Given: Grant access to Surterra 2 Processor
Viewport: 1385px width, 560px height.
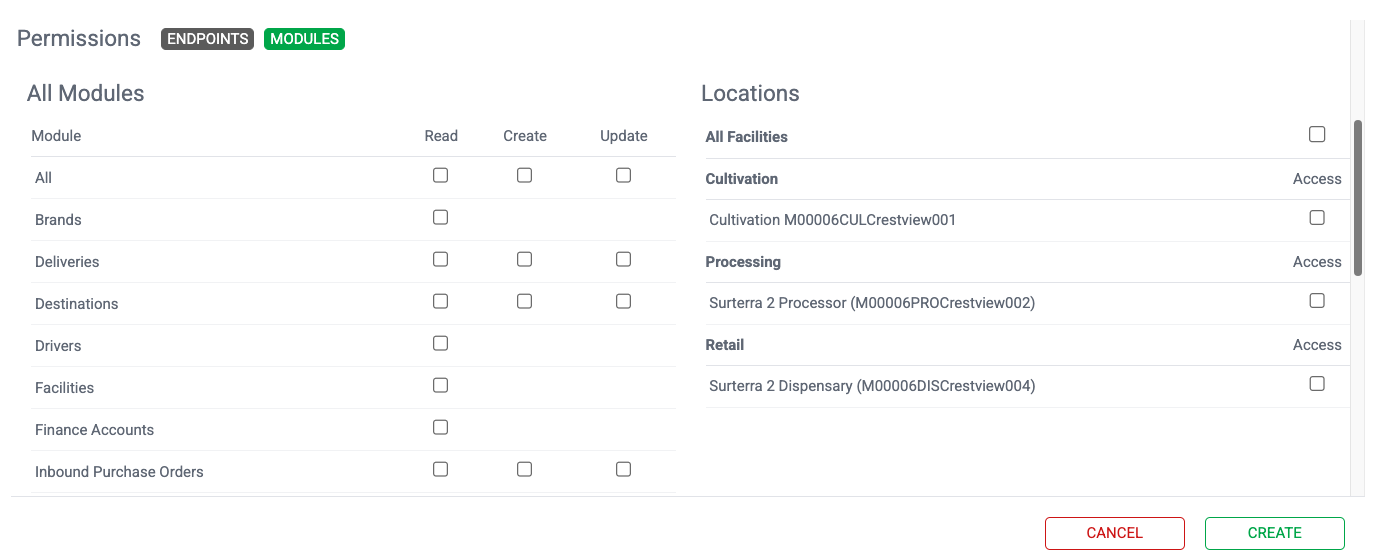Looking at the screenshot, I should click(x=1317, y=300).
